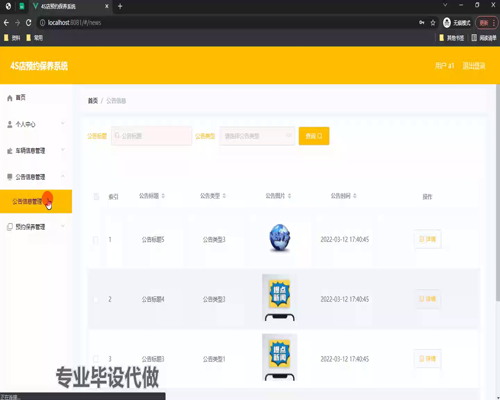Tick the select-all checkbox in table header
The height and width of the screenshot is (400, 500).
coord(96,197)
